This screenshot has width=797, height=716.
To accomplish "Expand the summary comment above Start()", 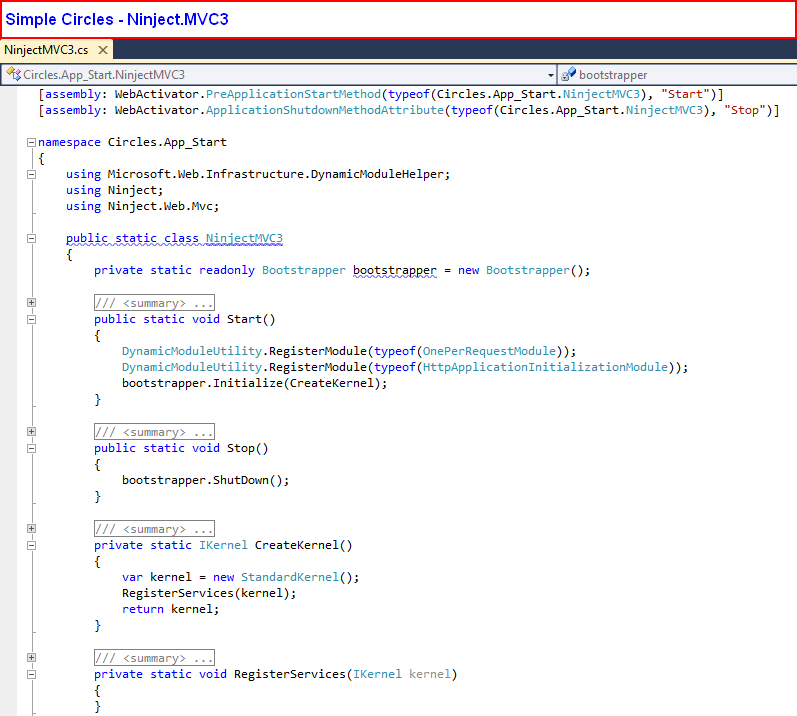I will tap(32, 302).
